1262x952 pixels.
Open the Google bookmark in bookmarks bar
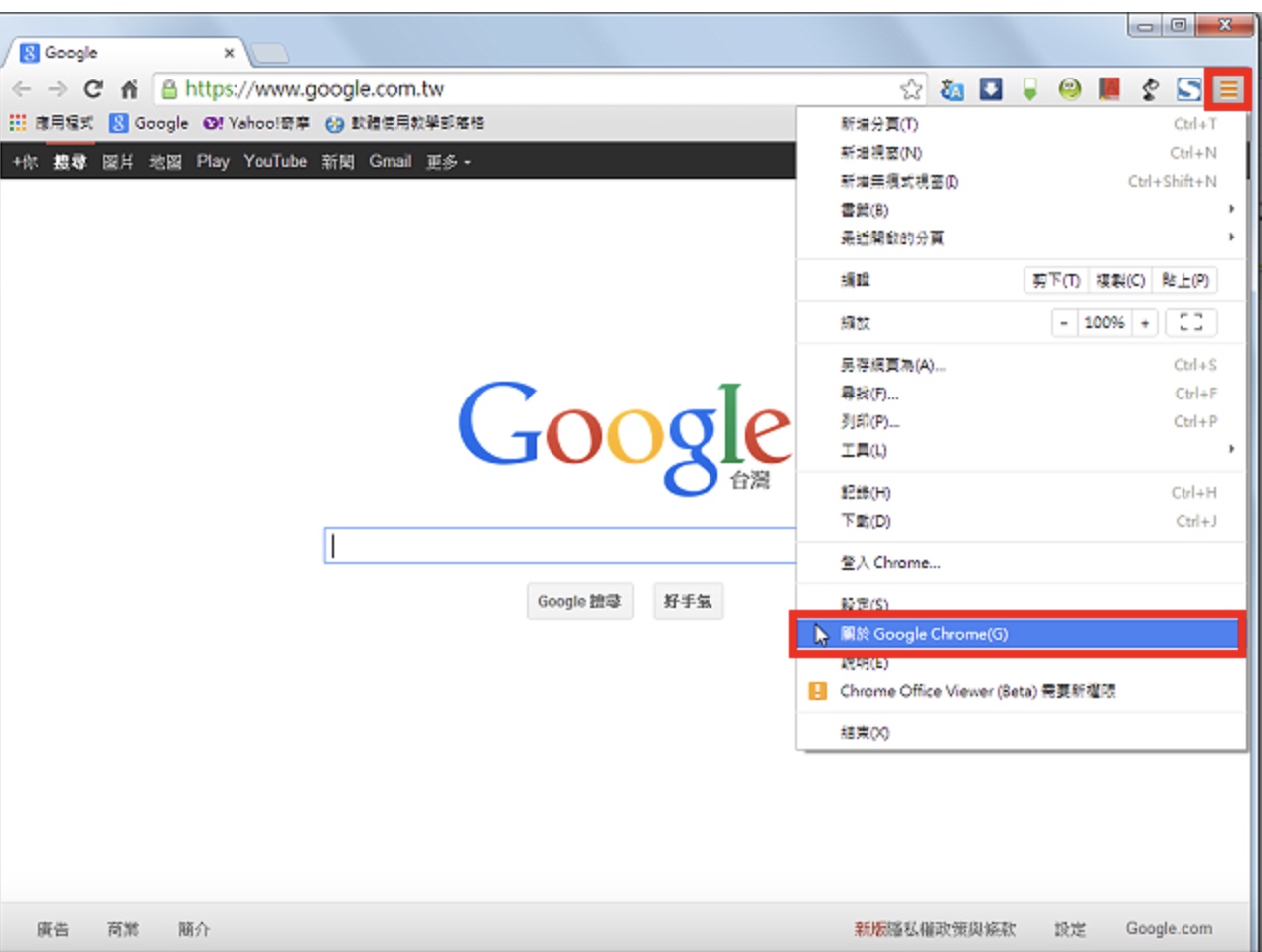pos(149,123)
